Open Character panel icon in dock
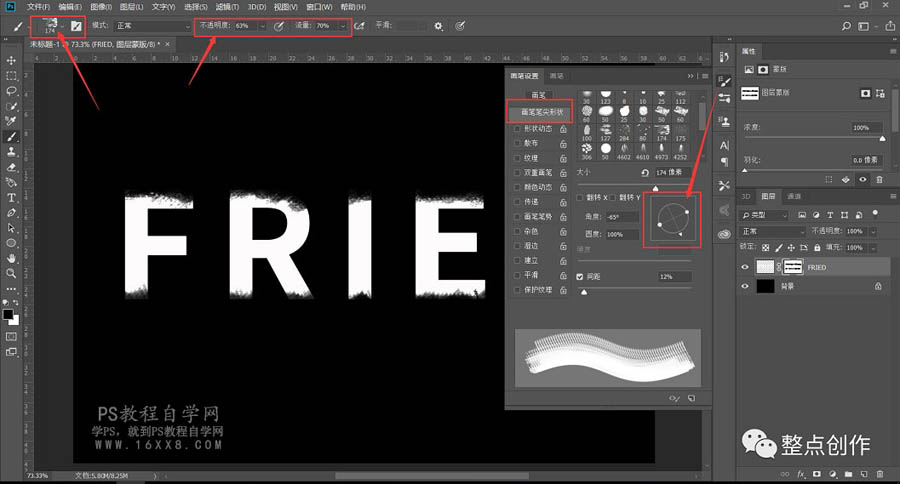900x484 pixels. click(724, 145)
